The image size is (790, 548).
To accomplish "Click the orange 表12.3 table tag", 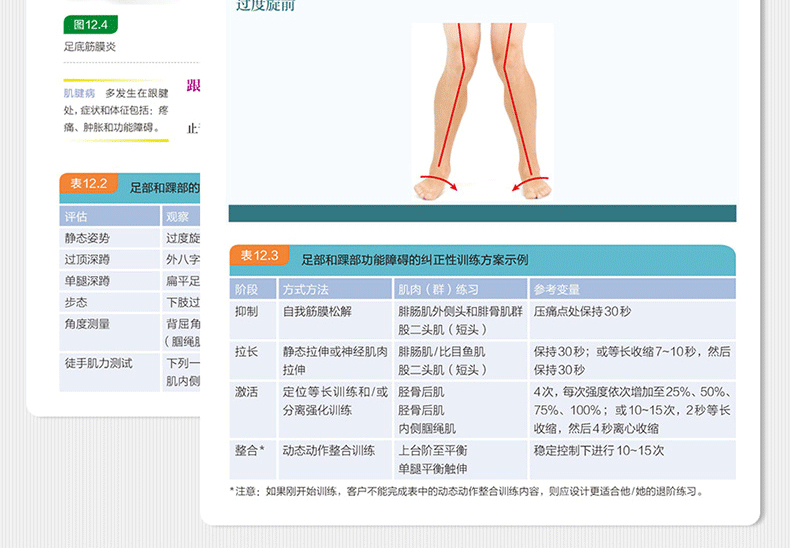I will [x=259, y=256].
